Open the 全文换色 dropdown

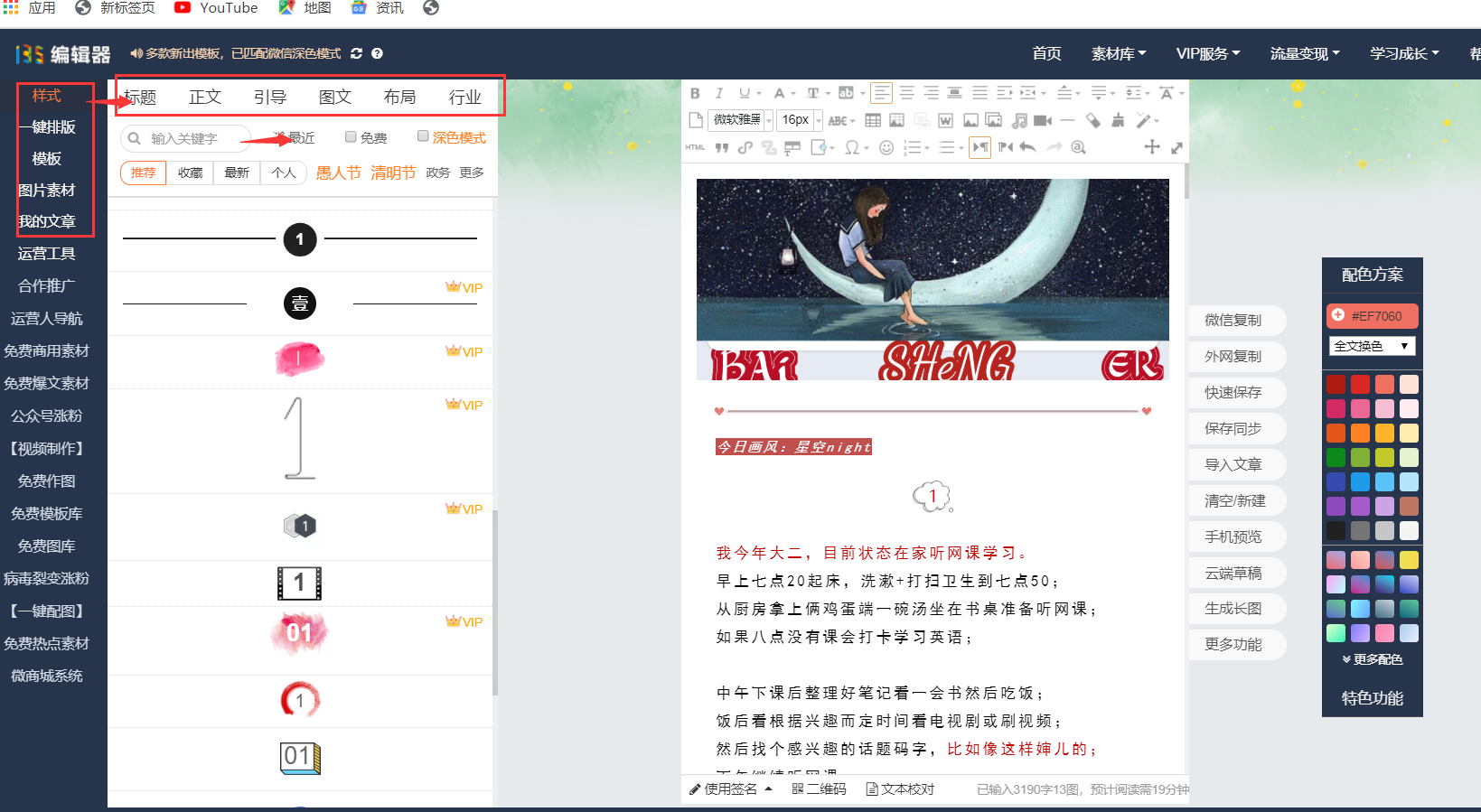click(x=1372, y=346)
